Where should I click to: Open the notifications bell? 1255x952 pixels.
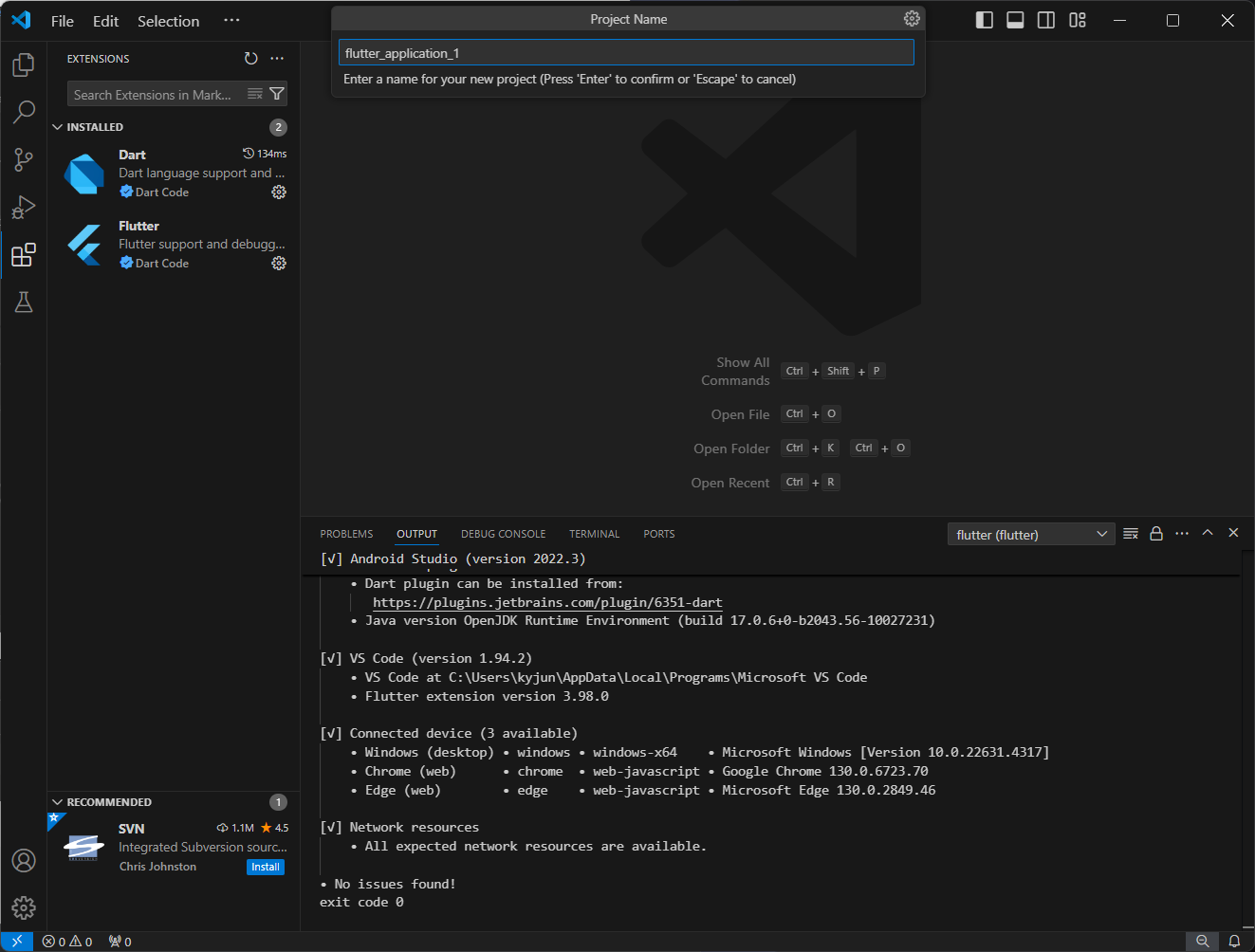tap(1234, 942)
